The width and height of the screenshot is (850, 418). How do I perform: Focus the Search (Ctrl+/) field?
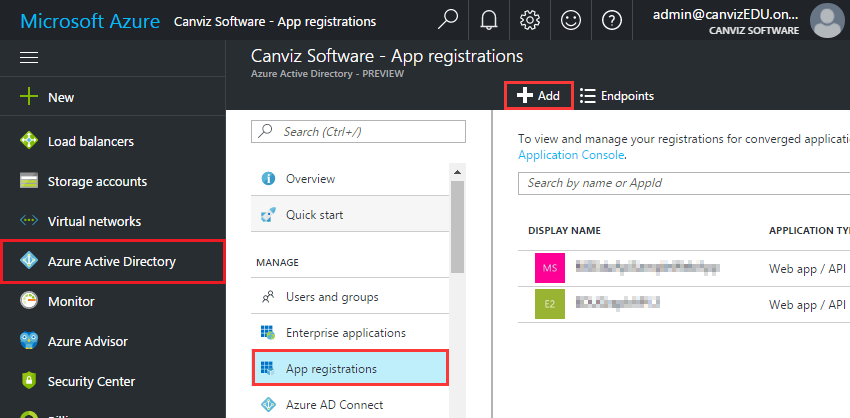358,132
